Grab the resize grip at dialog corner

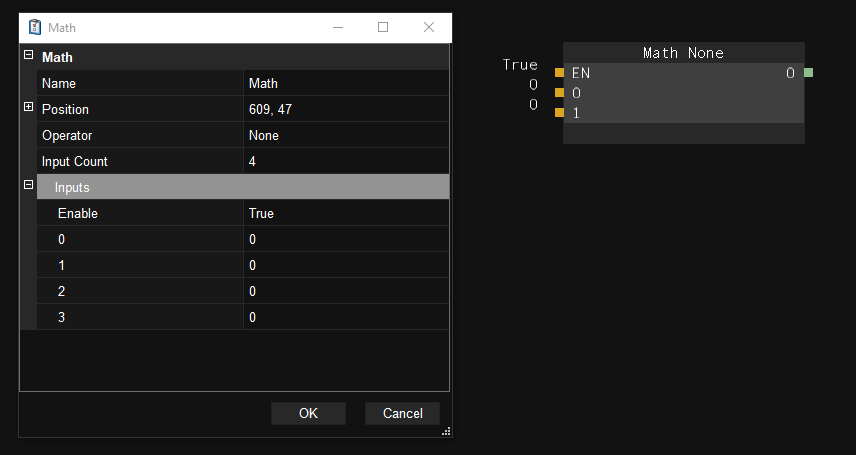pos(446,431)
